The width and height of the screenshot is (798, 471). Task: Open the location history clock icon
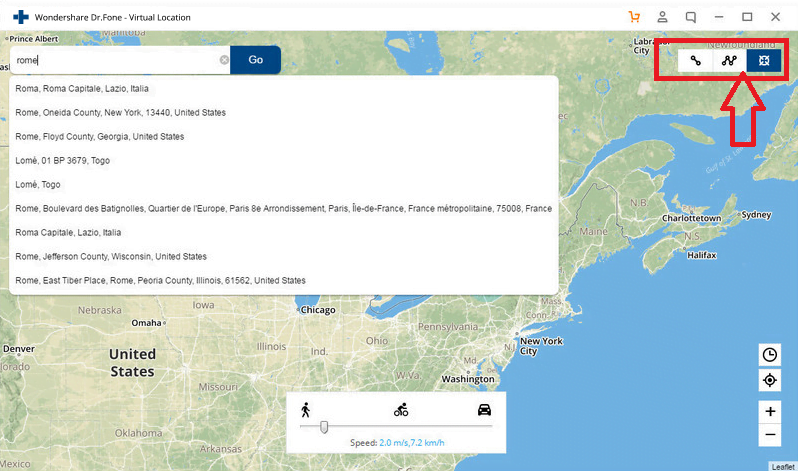click(769, 354)
